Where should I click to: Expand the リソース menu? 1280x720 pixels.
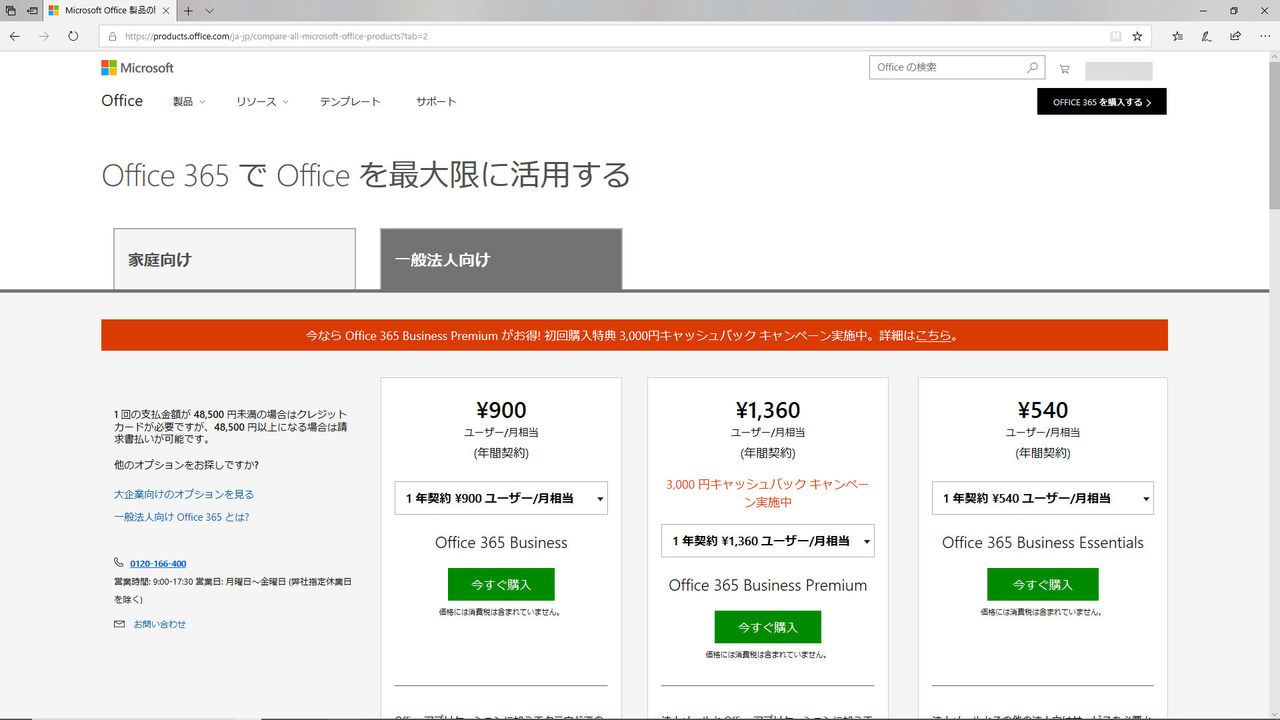(262, 102)
